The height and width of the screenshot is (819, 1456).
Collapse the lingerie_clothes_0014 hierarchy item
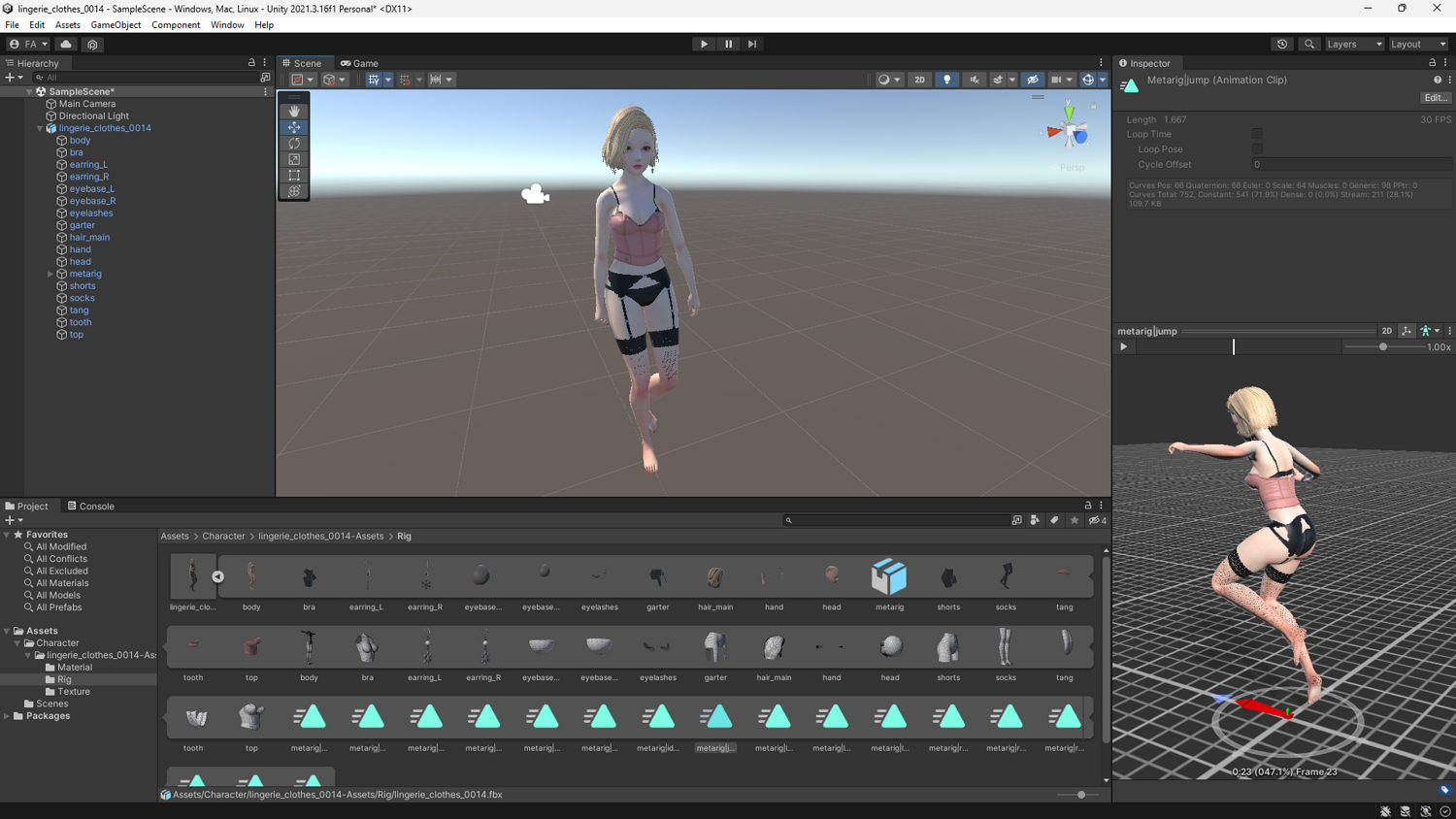point(40,127)
